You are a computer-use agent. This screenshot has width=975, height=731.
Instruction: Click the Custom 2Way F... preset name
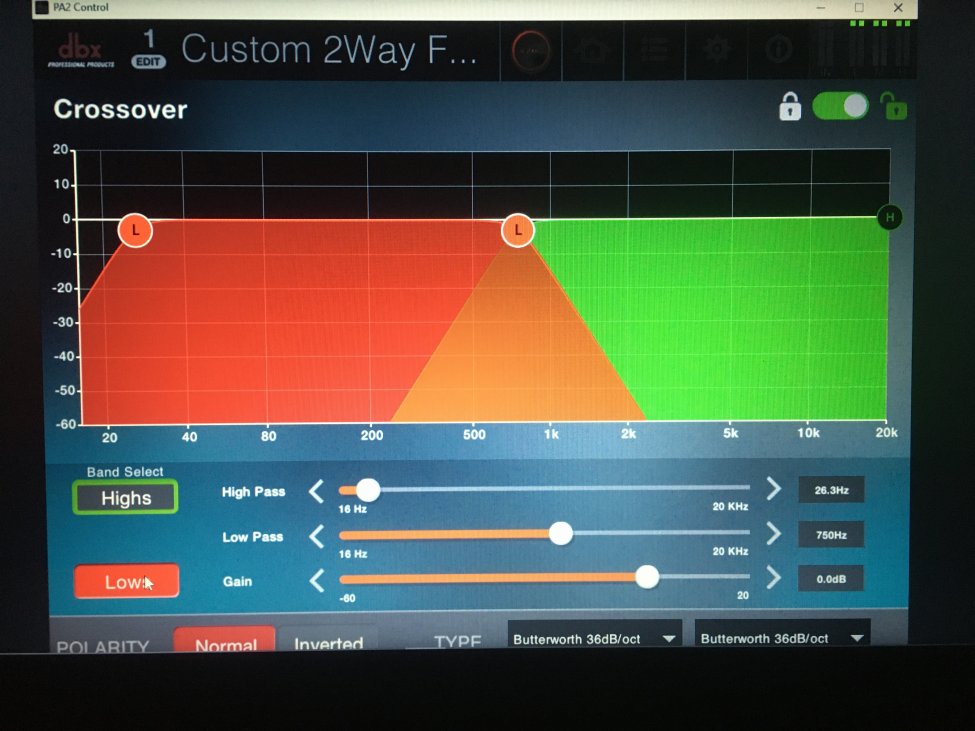[x=329, y=50]
